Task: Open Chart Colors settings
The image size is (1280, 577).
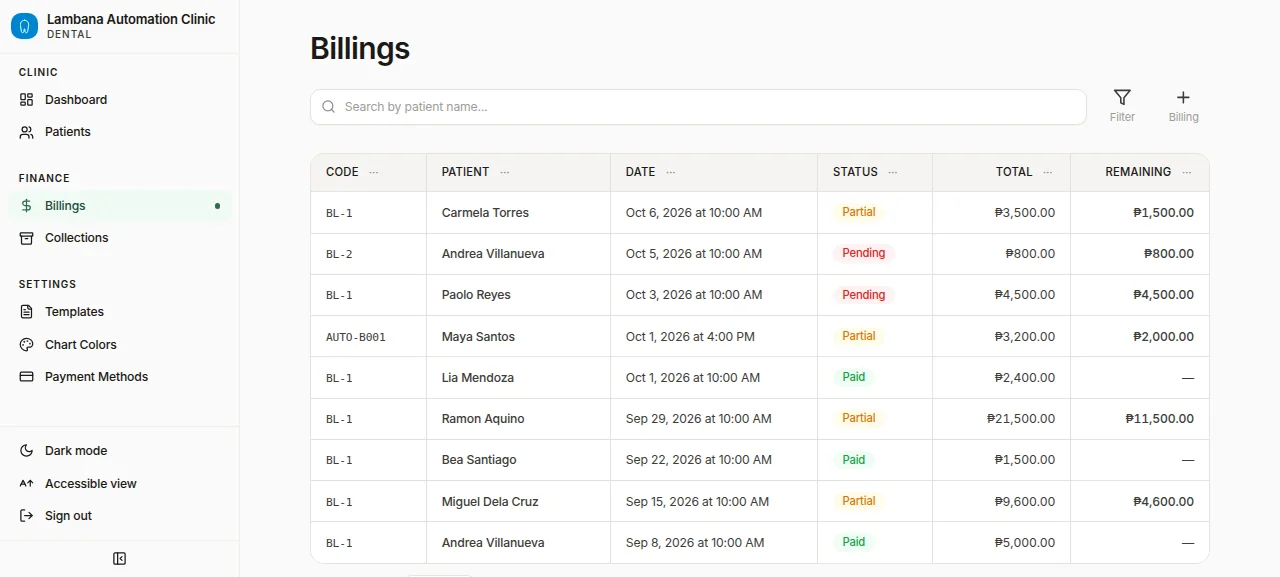Action: point(120,345)
